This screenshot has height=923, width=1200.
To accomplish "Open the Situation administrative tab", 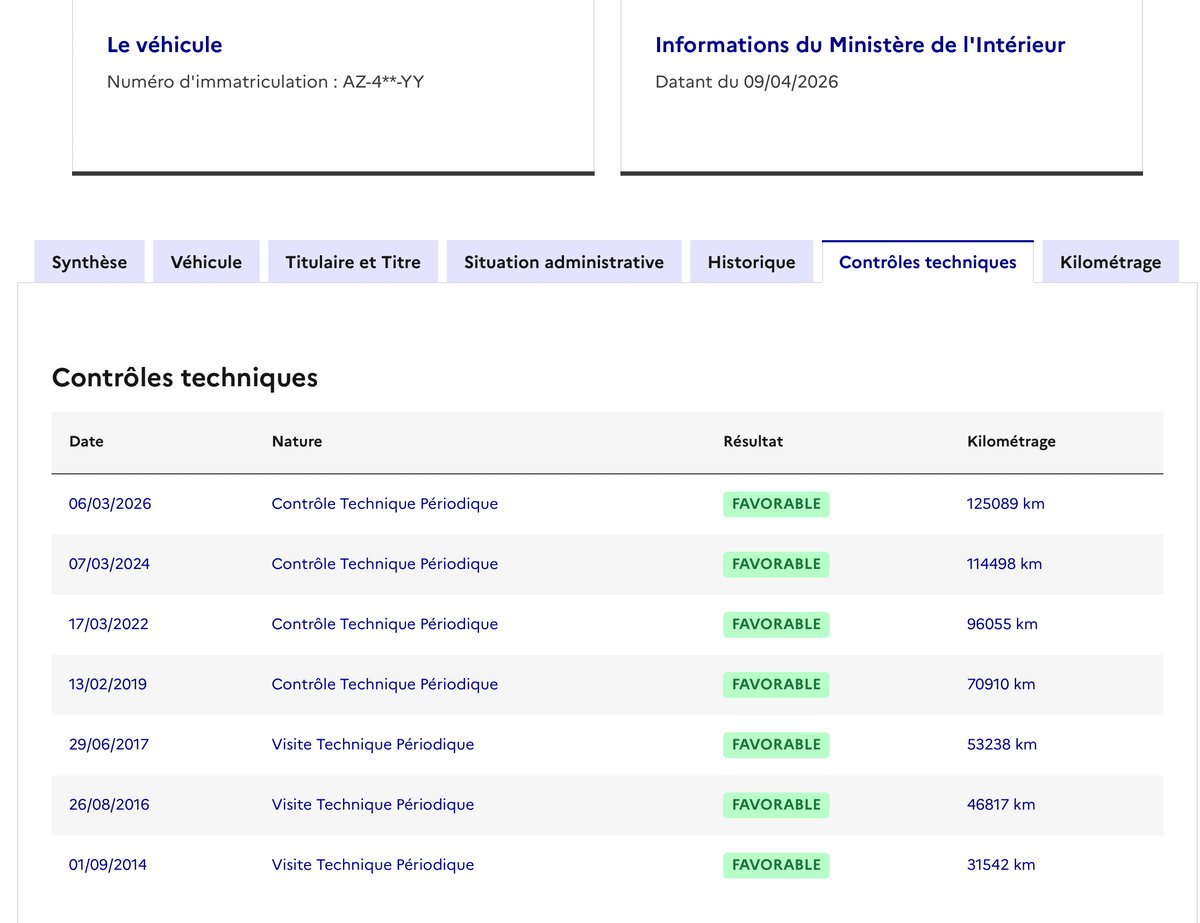I will point(563,262).
